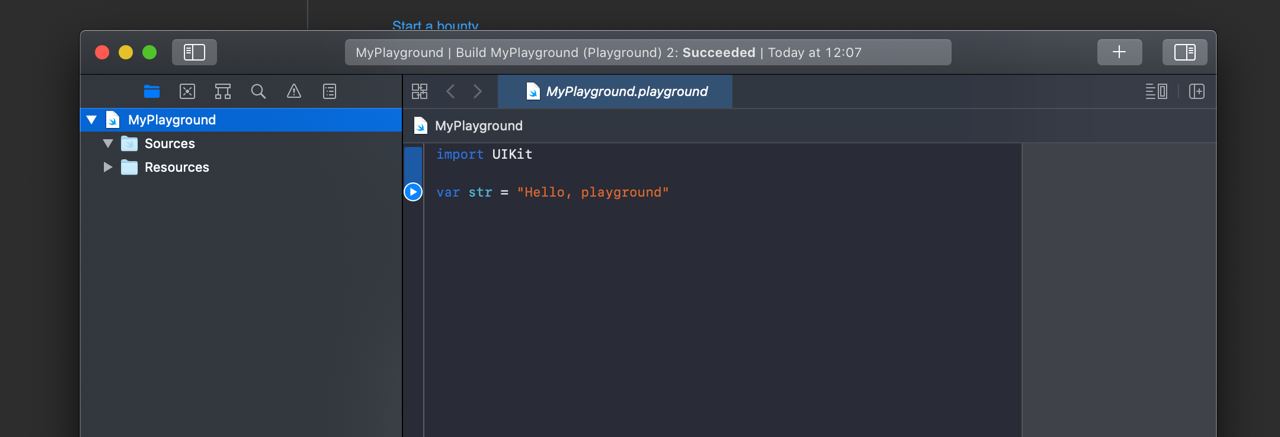The image size is (1280, 437).
Task: Open editor options lines icon
Action: pyautogui.click(x=1156, y=91)
